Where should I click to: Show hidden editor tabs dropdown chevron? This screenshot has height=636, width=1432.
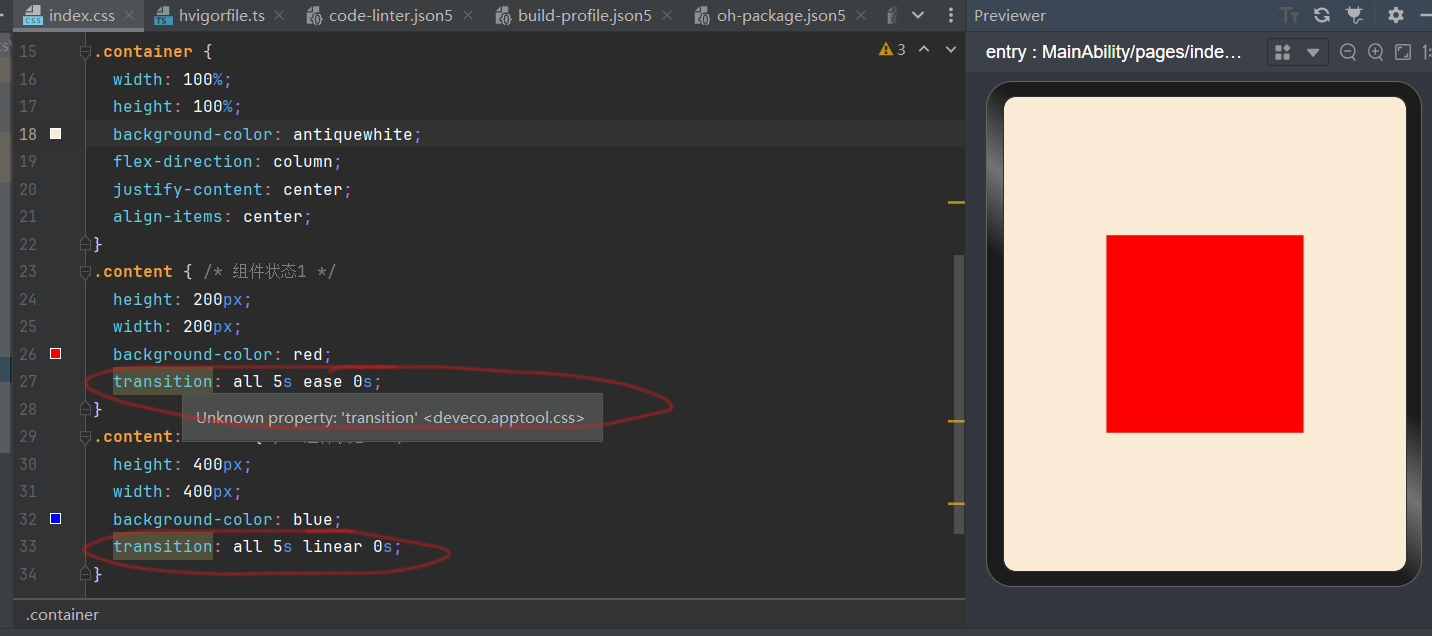pos(918,15)
